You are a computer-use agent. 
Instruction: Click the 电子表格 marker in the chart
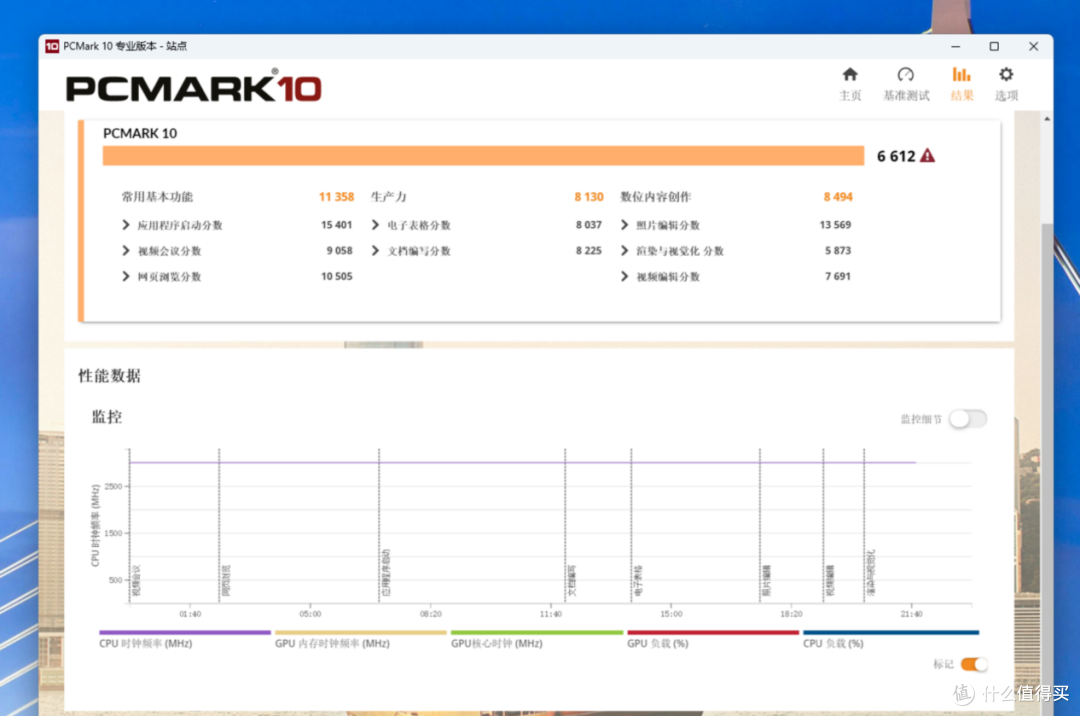[638, 580]
